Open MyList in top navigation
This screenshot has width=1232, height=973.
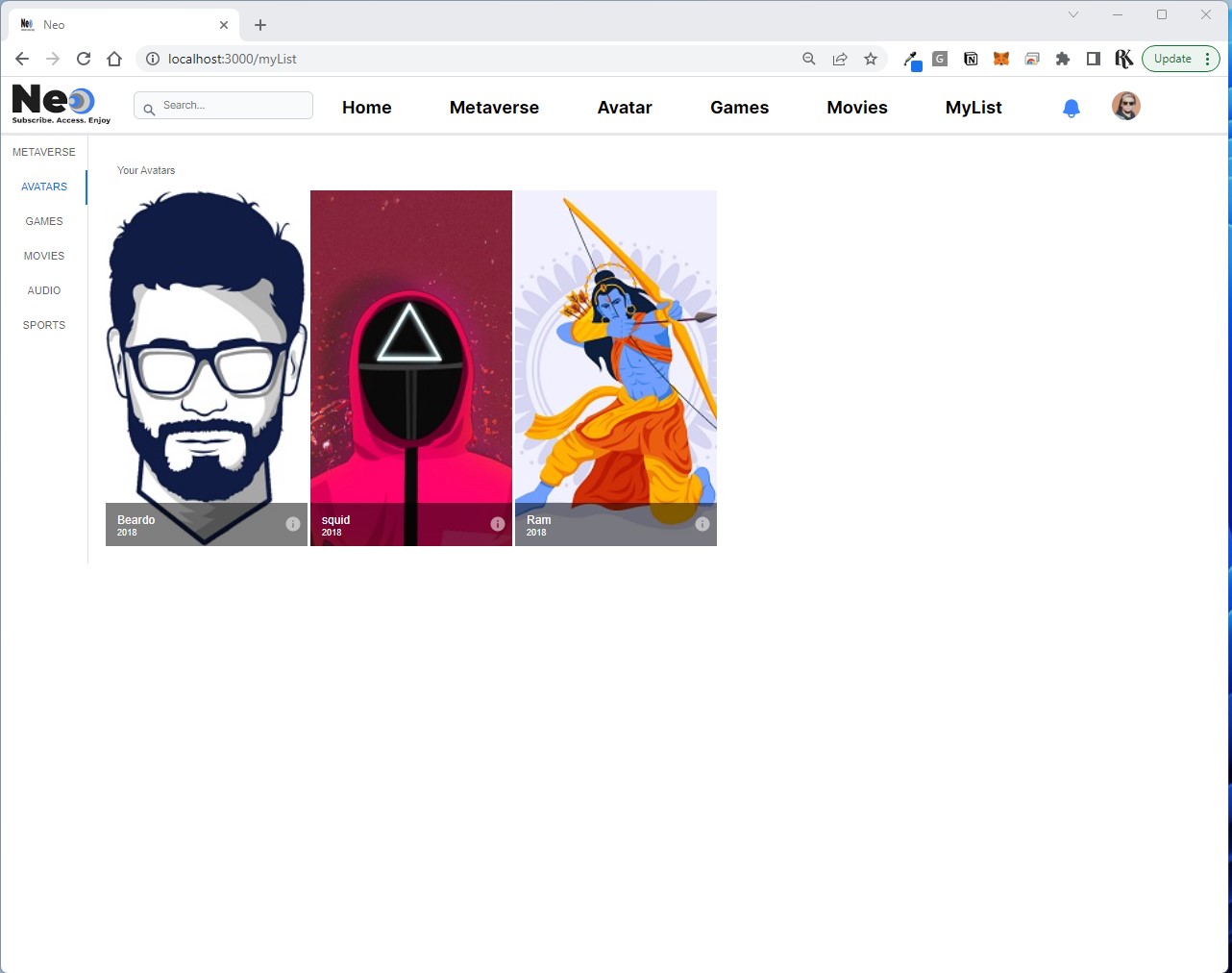(x=973, y=108)
